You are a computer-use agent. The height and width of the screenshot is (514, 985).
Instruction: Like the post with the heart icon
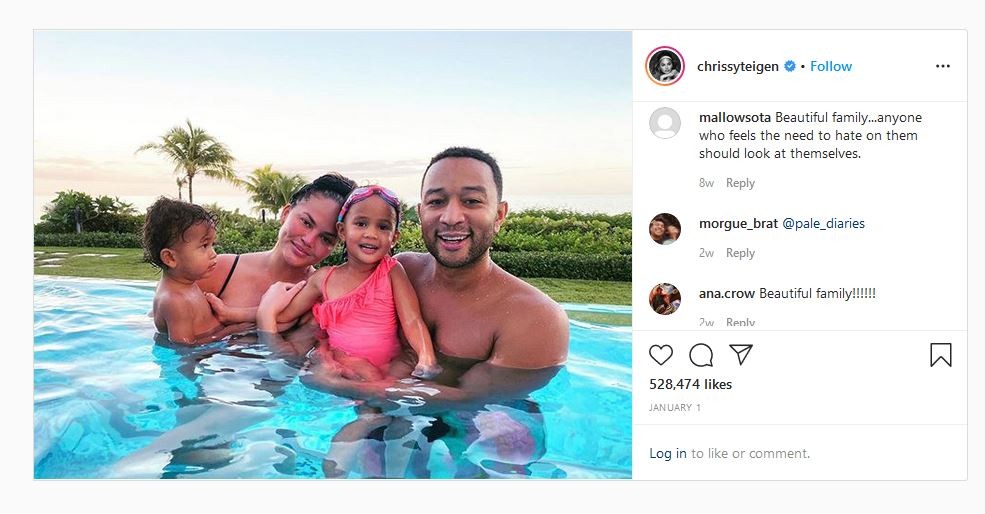tap(661, 355)
